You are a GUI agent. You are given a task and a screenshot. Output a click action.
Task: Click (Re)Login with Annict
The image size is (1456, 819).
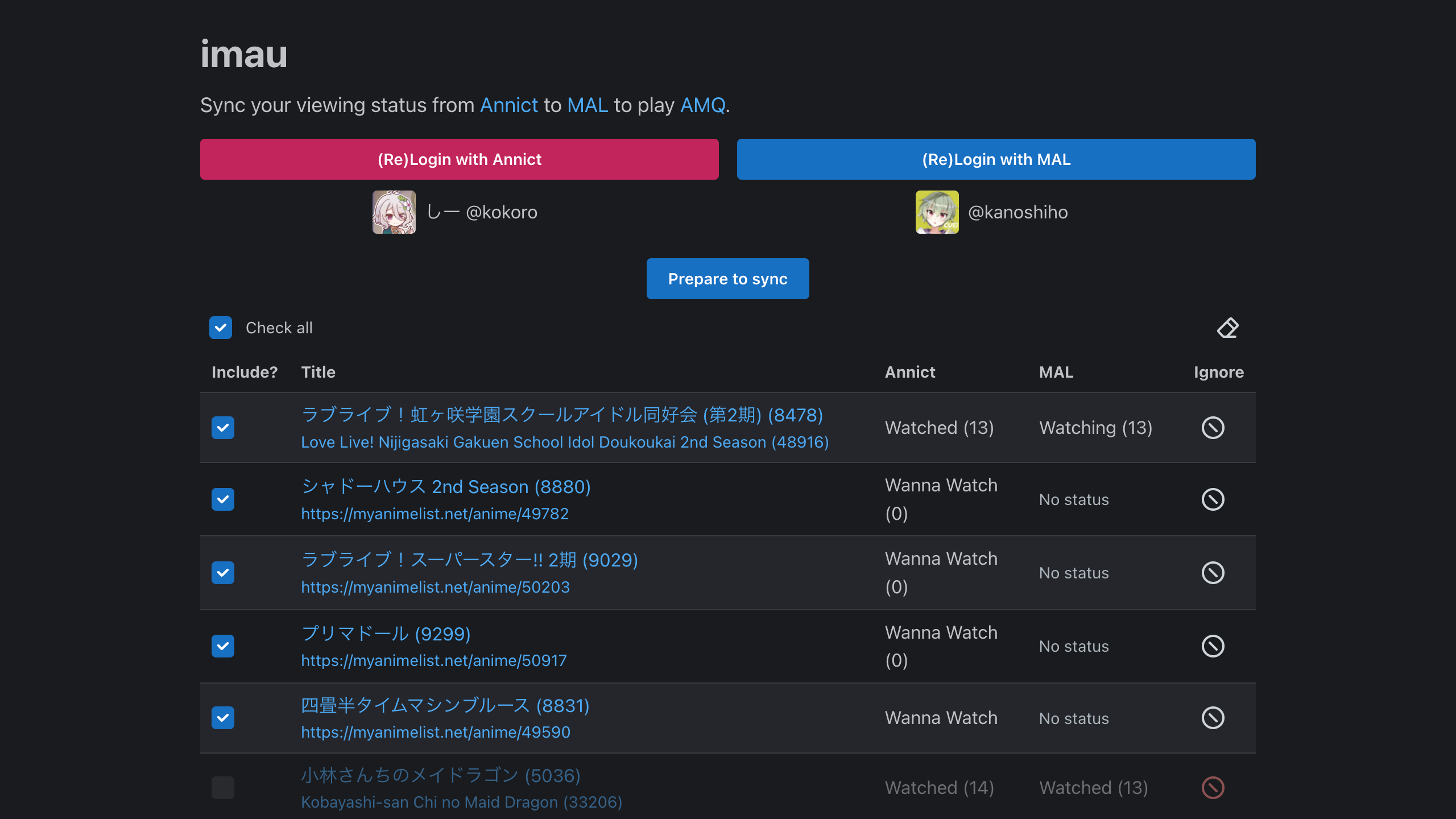click(x=459, y=159)
